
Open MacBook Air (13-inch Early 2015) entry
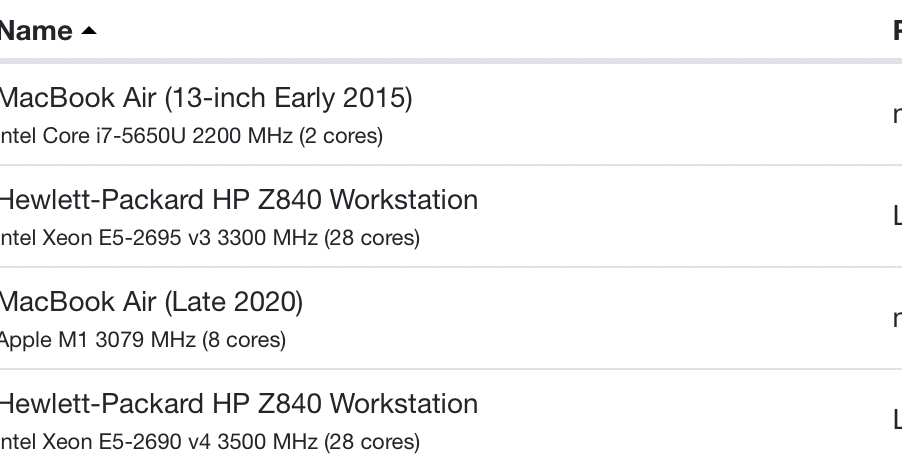205,98
